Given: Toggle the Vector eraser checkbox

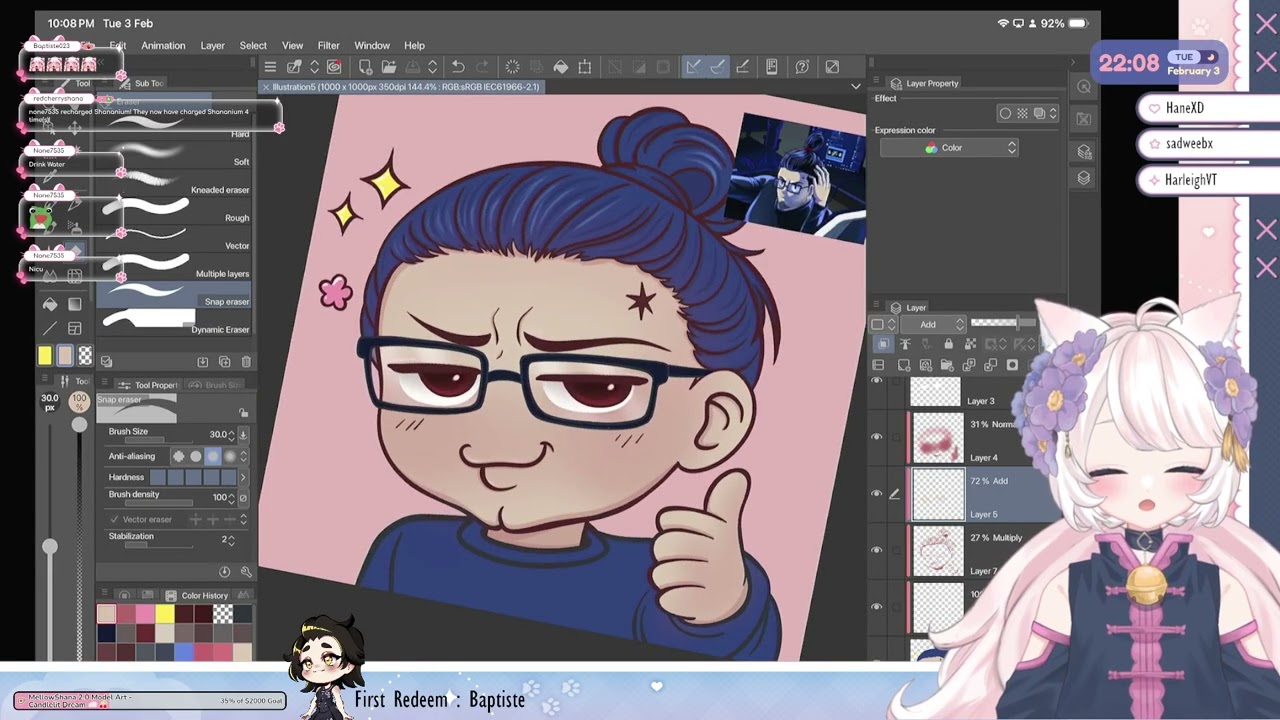Looking at the screenshot, I should [x=114, y=520].
